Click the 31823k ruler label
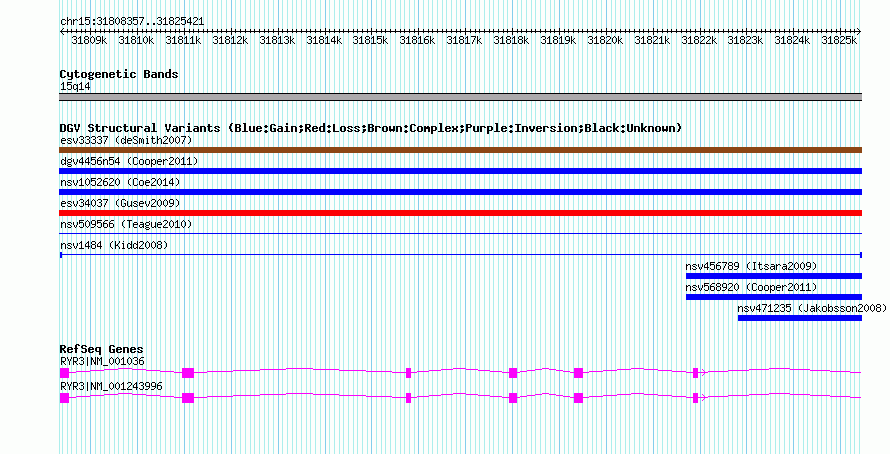This screenshot has width=890, height=454. coord(746,40)
